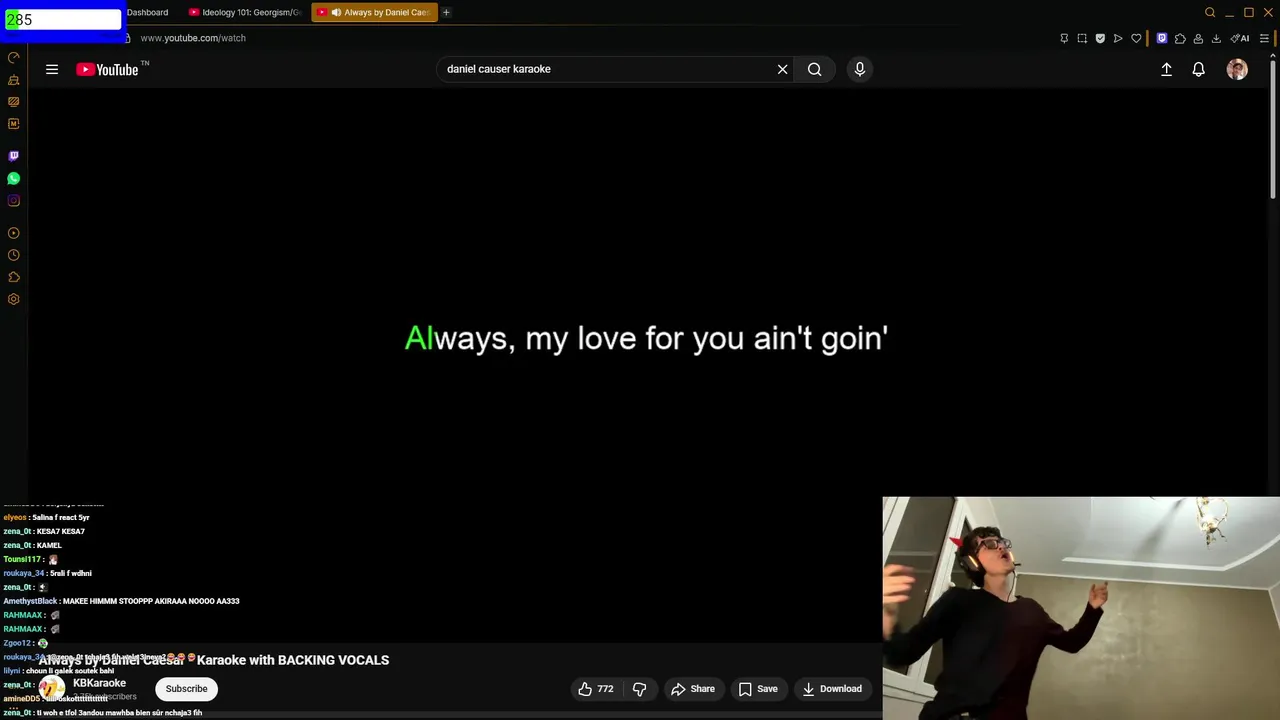
Task: Open the sidebar player icon
Action: tap(13, 233)
